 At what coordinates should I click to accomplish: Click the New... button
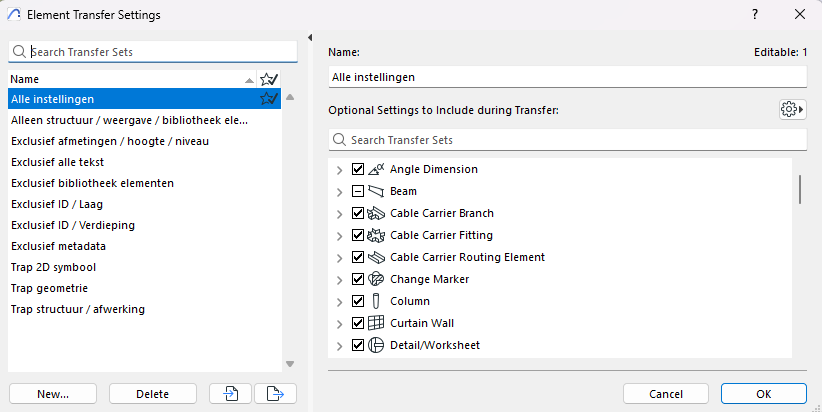click(x=53, y=394)
